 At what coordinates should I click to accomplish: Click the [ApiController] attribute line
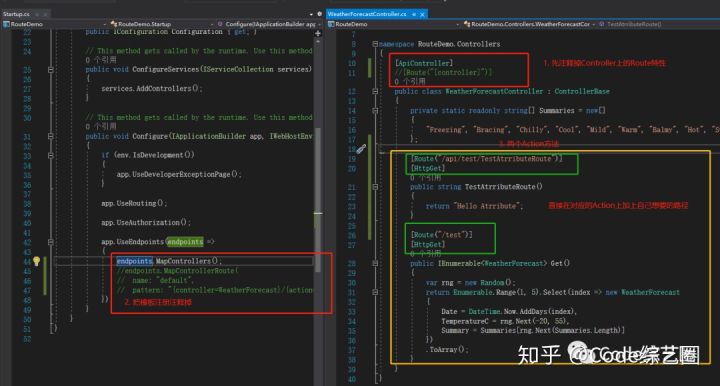424,63
